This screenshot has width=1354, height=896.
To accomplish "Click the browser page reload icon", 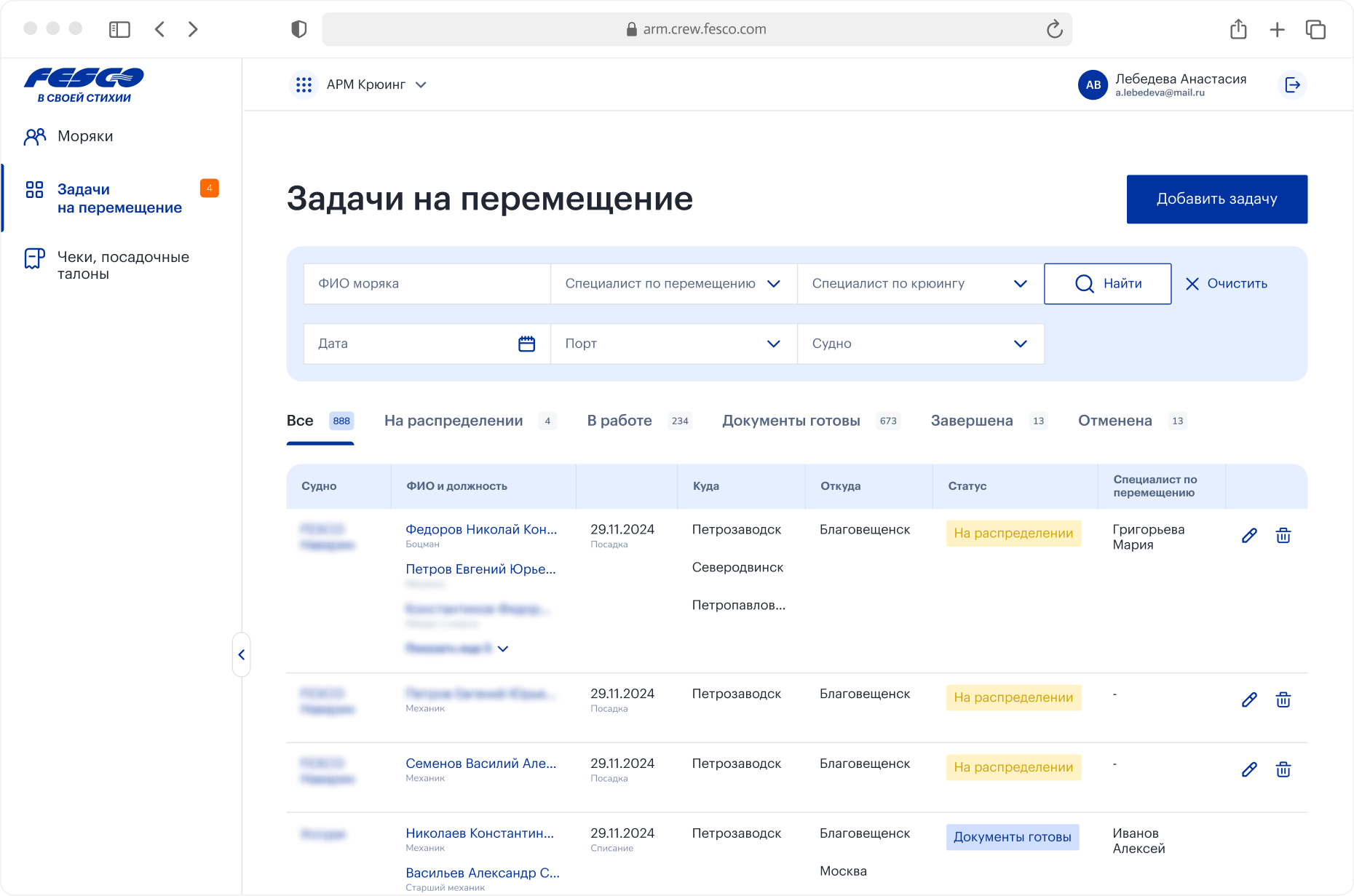I will pos(1054,29).
